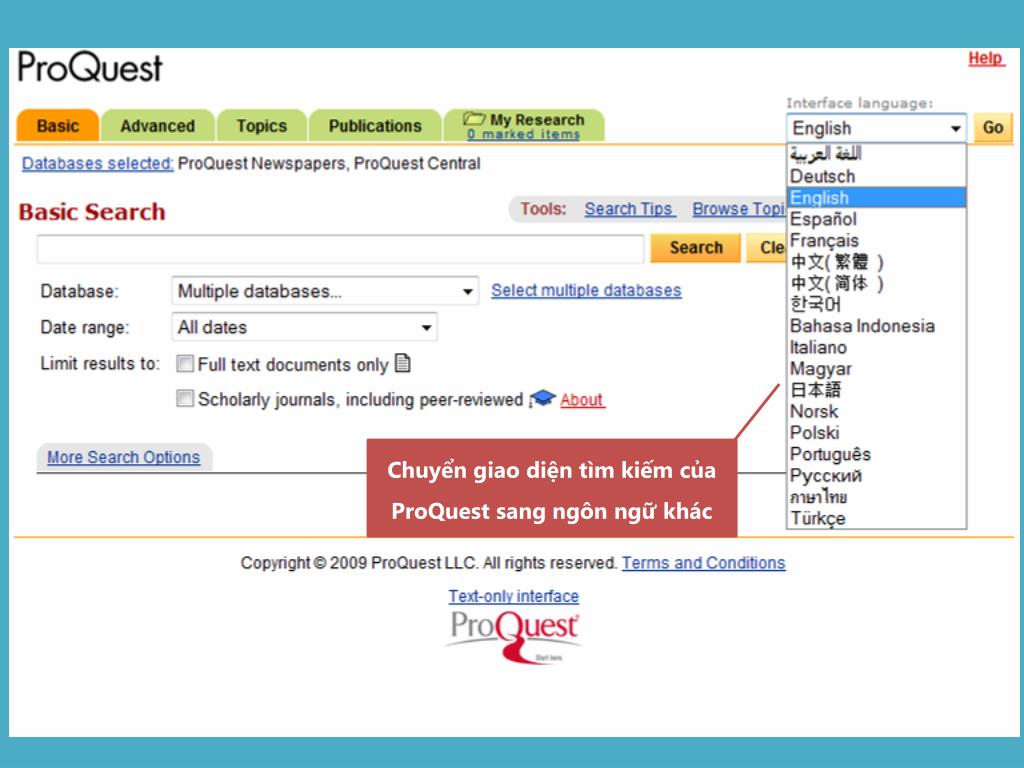Select Arabic from the language list
This screenshot has height=768, width=1024.
tap(876, 155)
